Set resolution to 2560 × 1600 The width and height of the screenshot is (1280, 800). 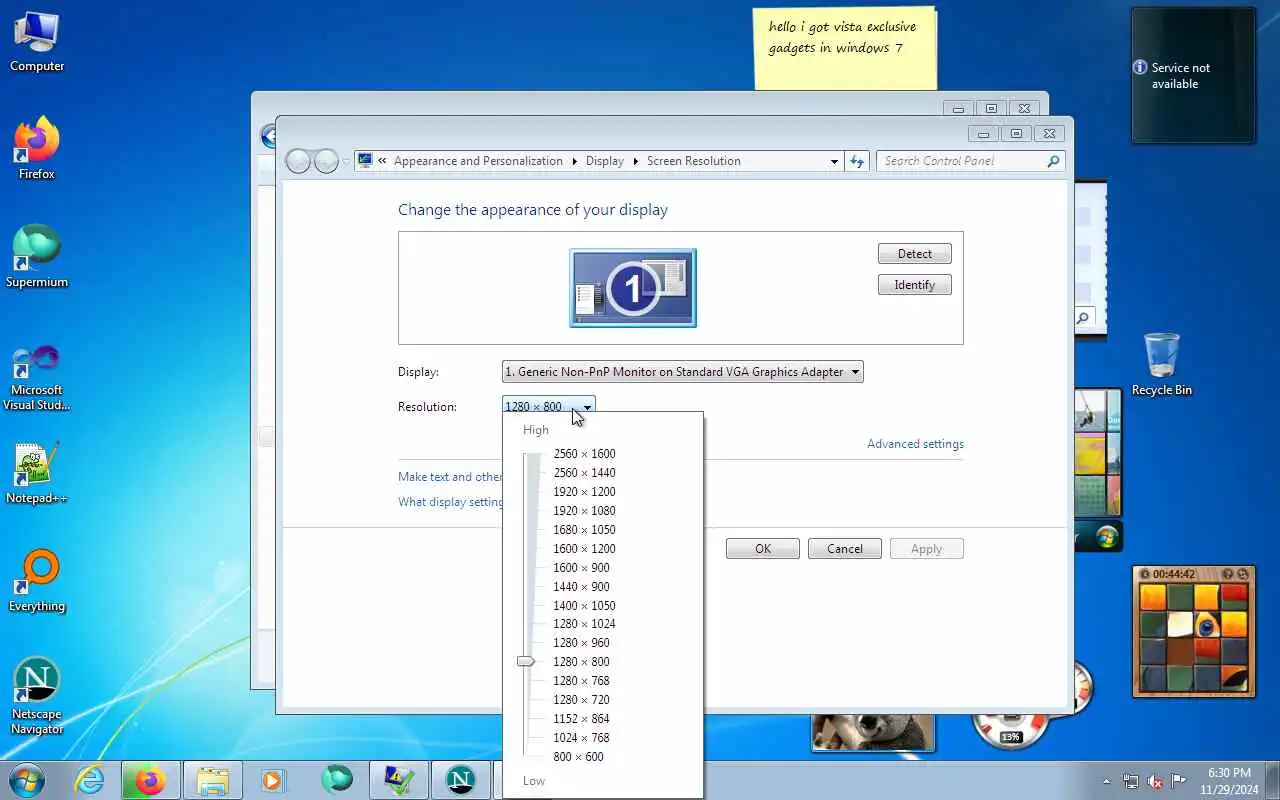click(584, 454)
